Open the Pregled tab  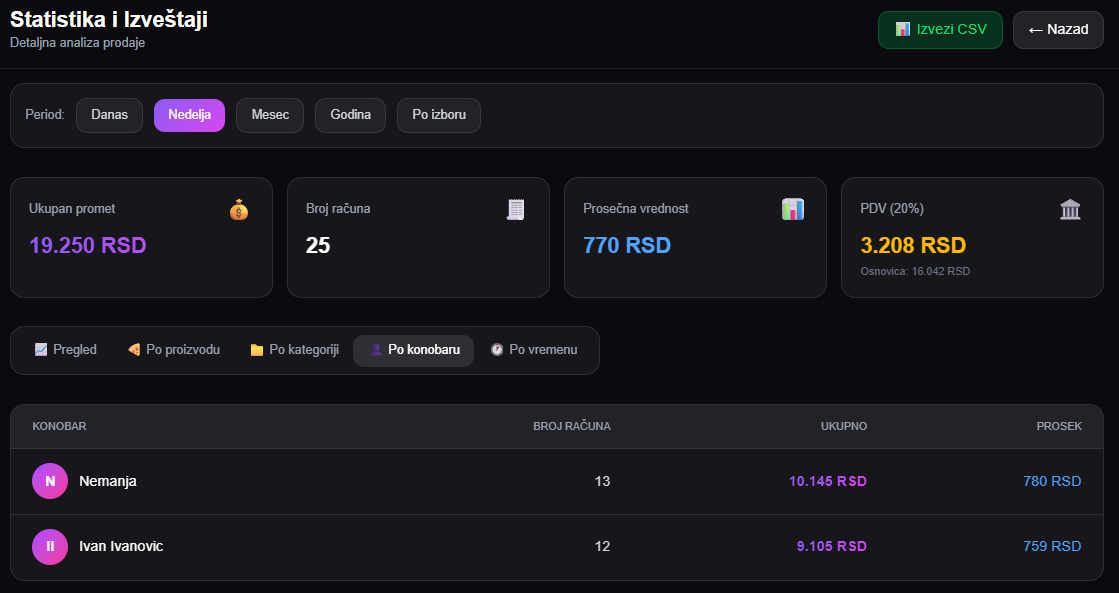coord(66,350)
